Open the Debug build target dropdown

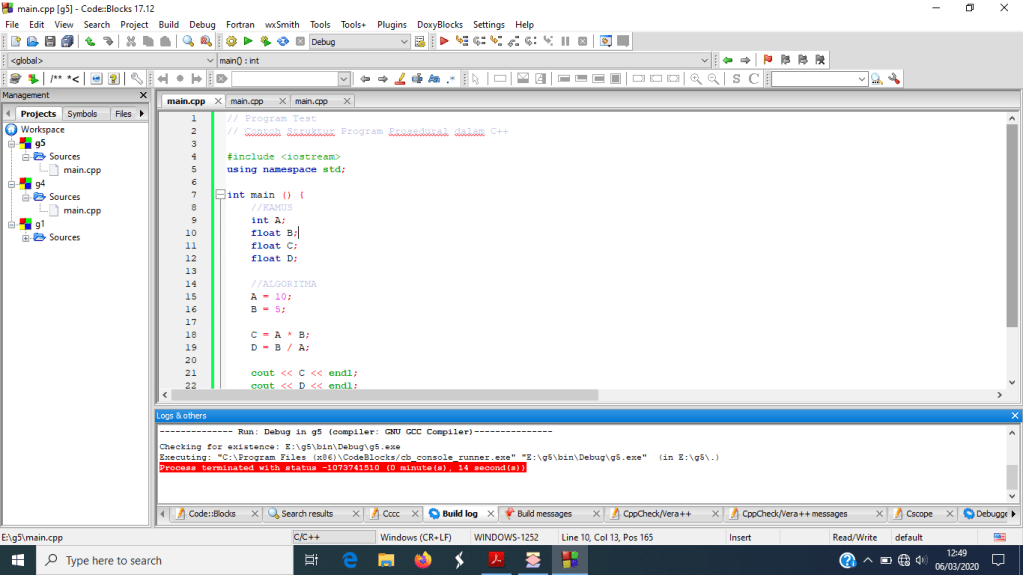coord(404,42)
